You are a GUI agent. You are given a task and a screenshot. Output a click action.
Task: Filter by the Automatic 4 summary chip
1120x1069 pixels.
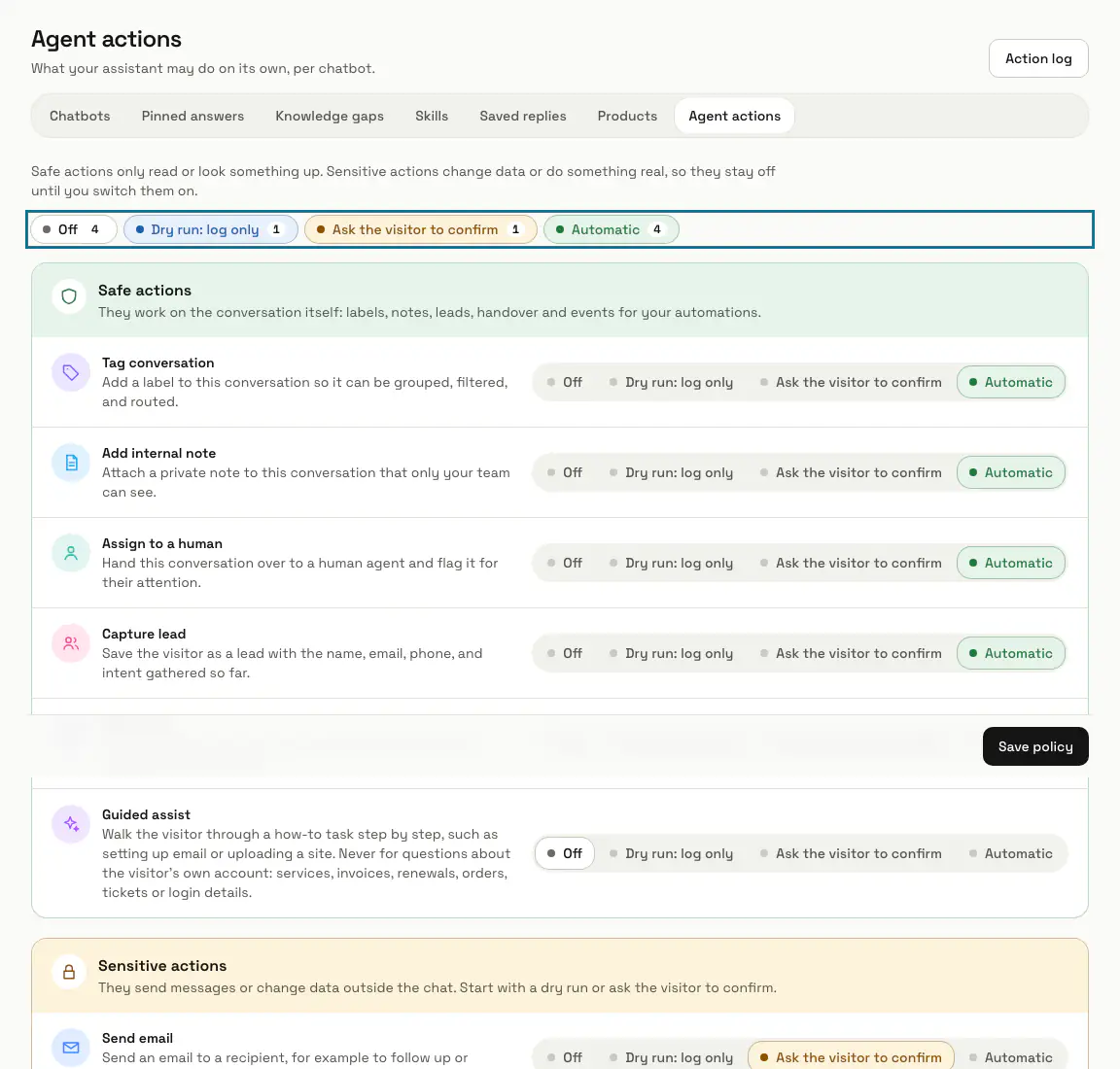[x=611, y=229]
